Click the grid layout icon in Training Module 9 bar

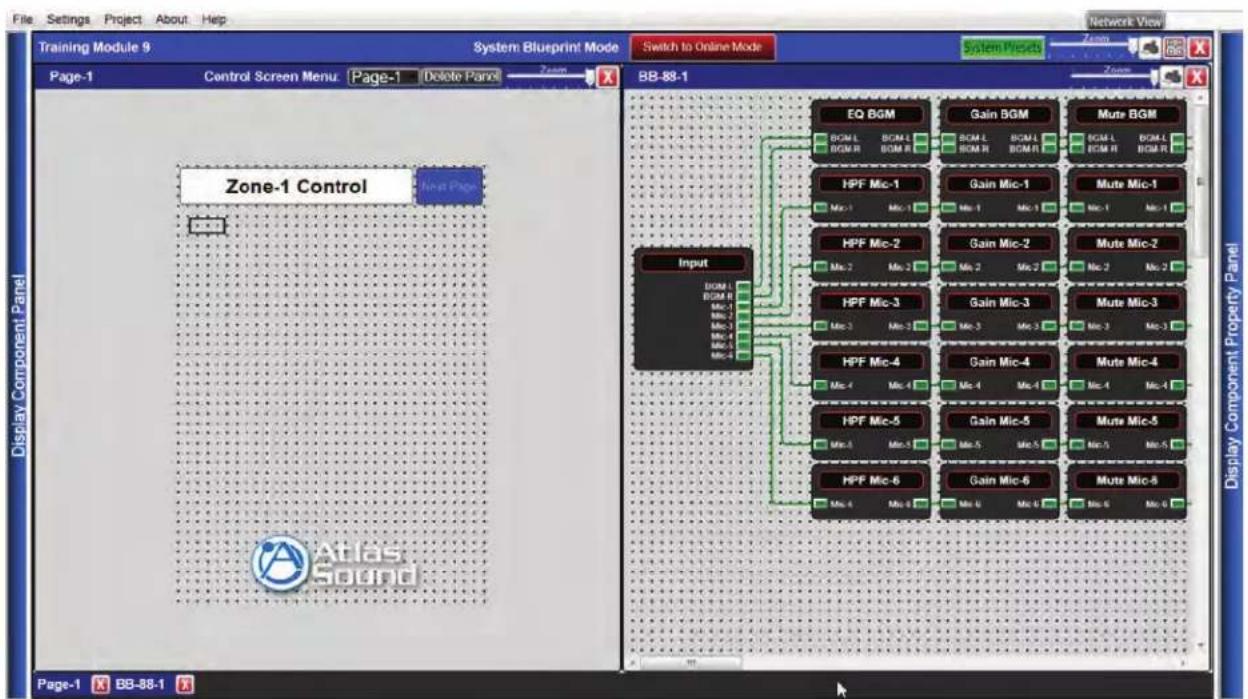tap(1175, 47)
